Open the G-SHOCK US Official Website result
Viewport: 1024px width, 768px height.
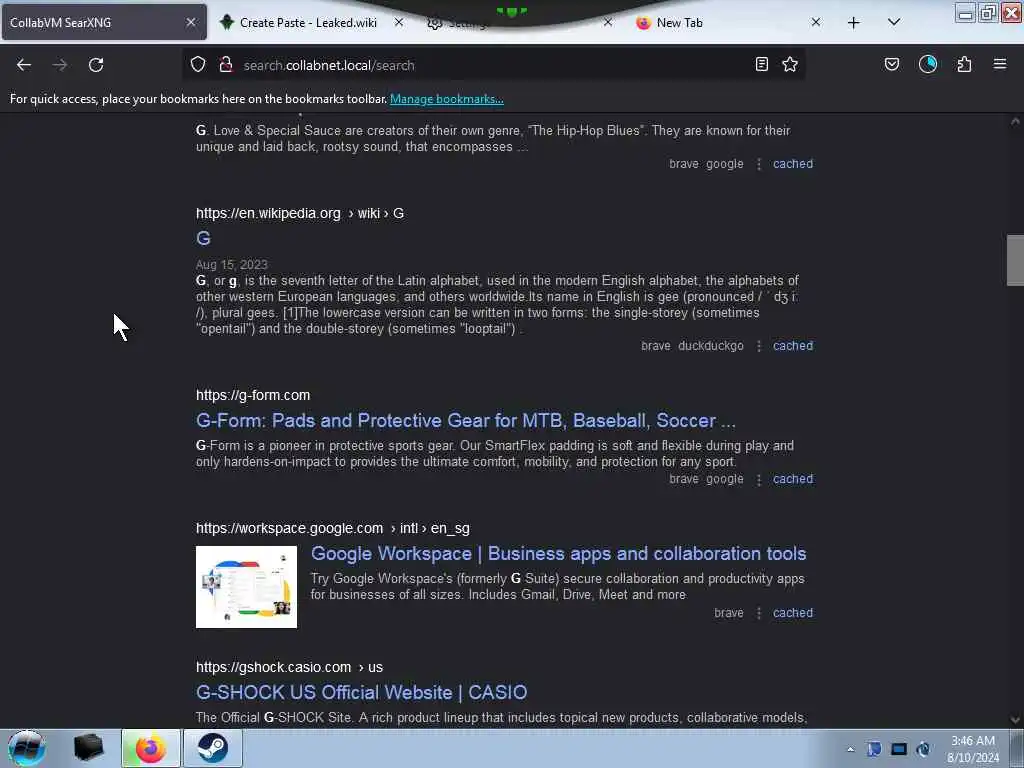click(x=361, y=692)
